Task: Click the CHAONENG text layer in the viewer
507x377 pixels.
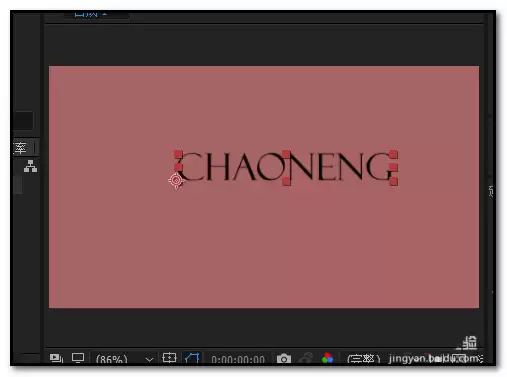Action: tap(287, 166)
